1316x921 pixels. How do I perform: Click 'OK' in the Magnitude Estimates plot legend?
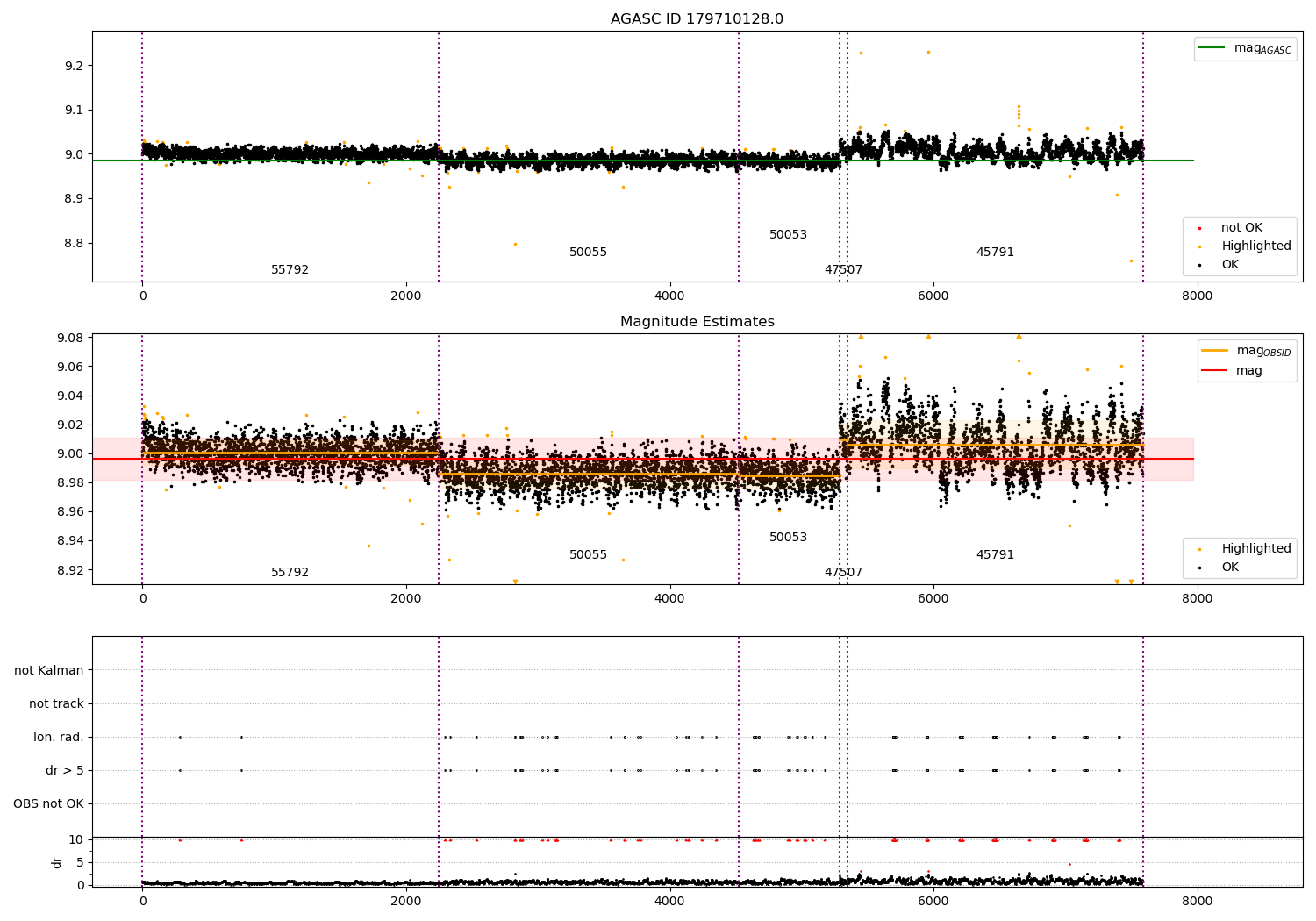1221,568
